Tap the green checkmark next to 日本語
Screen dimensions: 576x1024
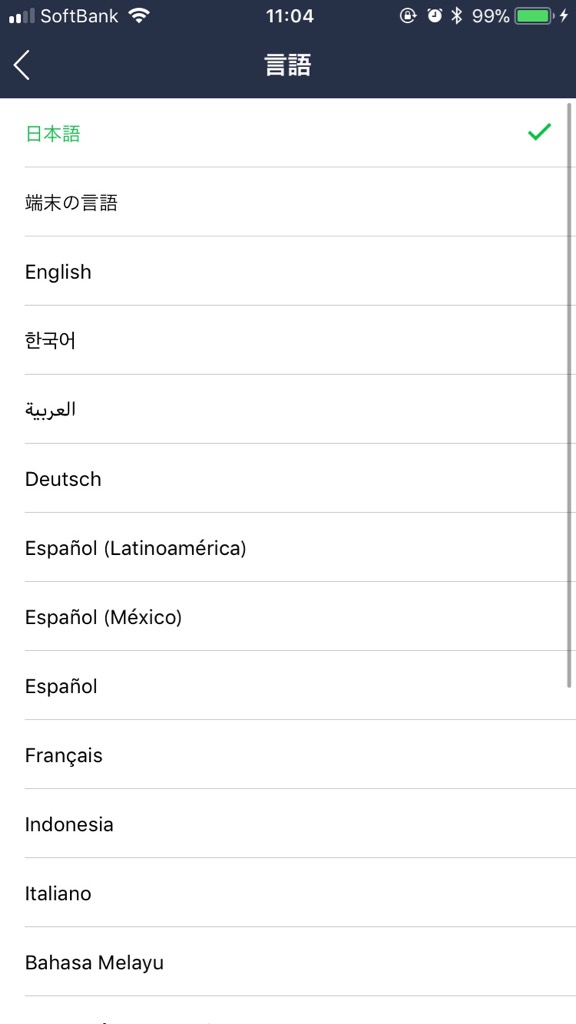539,133
